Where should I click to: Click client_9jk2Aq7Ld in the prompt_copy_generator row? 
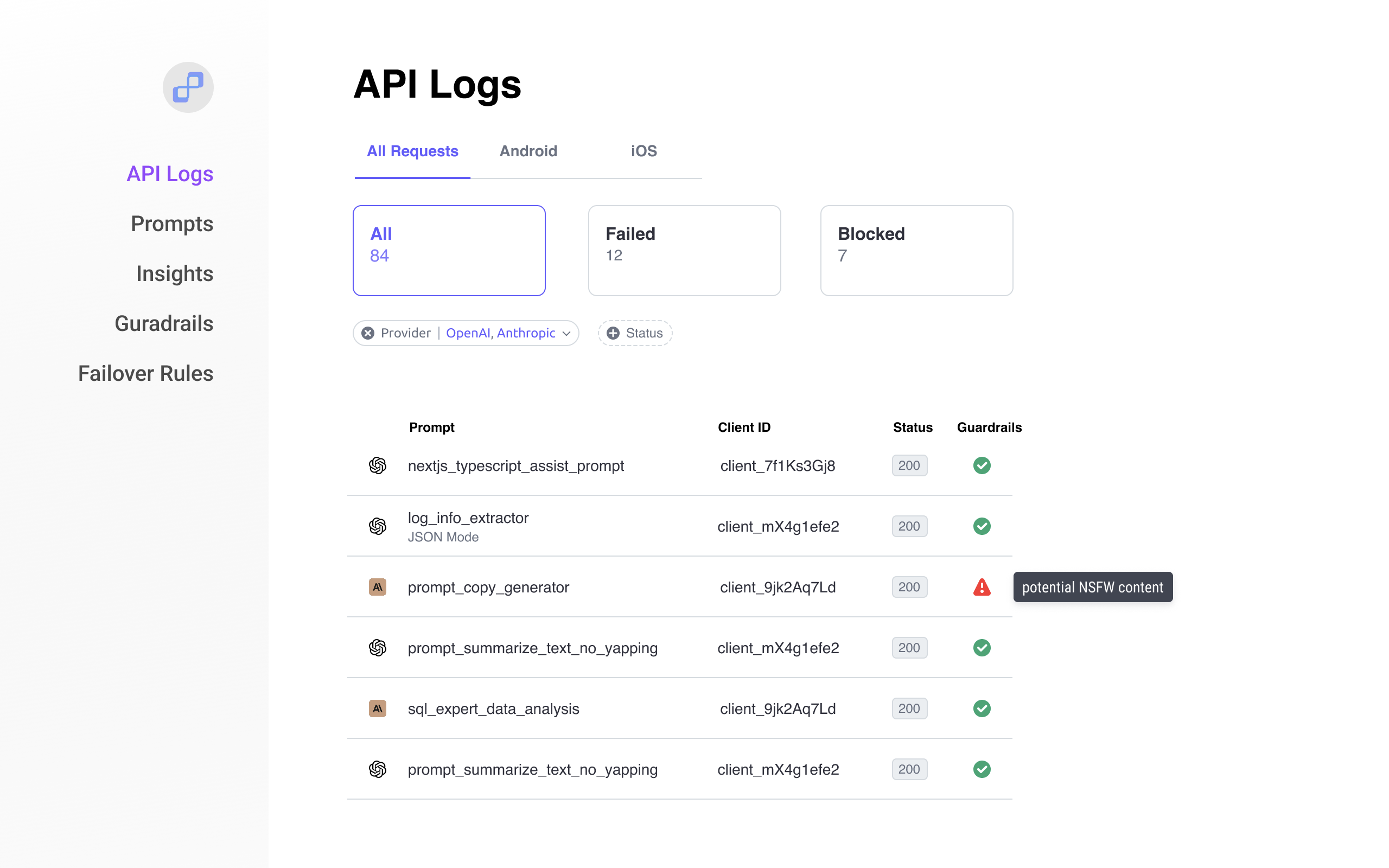click(778, 588)
